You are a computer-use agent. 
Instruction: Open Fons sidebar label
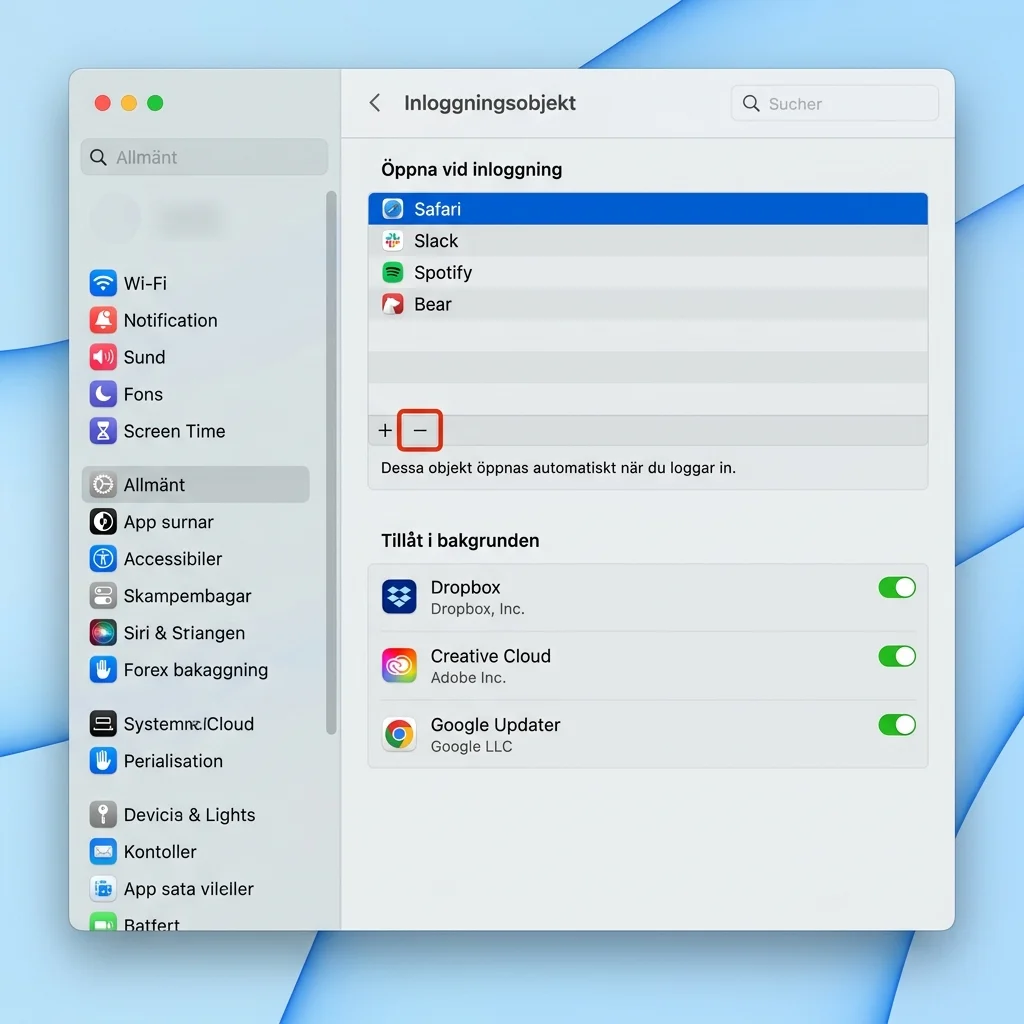click(x=143, y=394)
